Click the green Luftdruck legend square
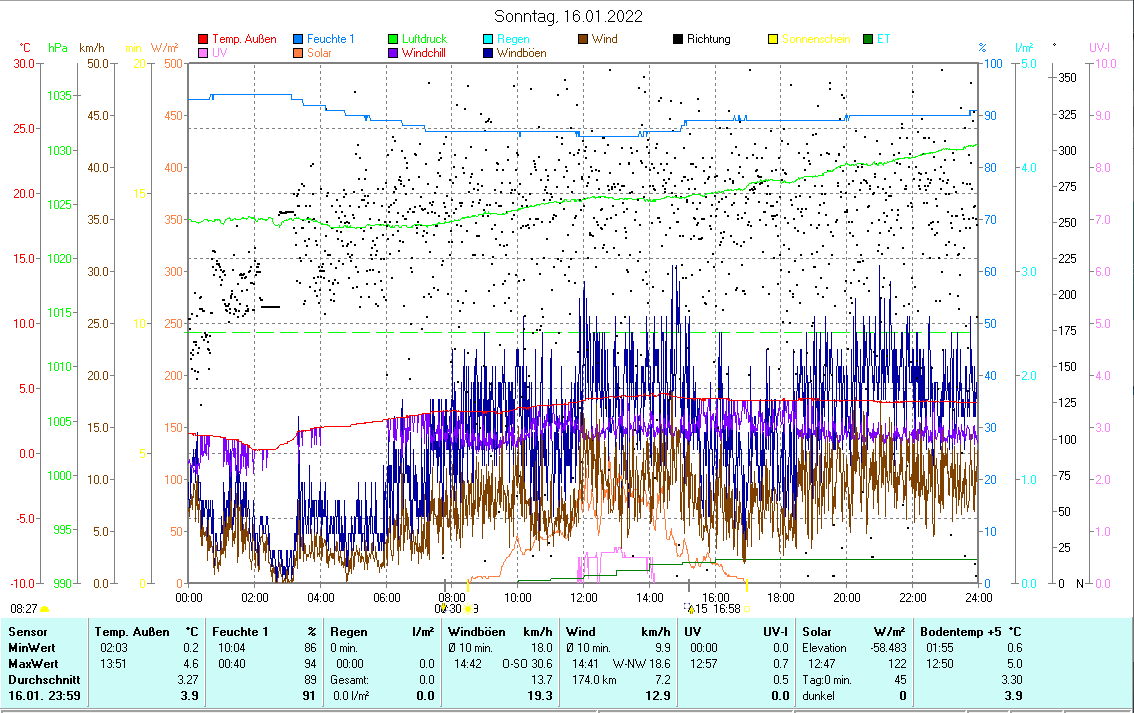Screen dimensions: 1134x713 [393, 40]
